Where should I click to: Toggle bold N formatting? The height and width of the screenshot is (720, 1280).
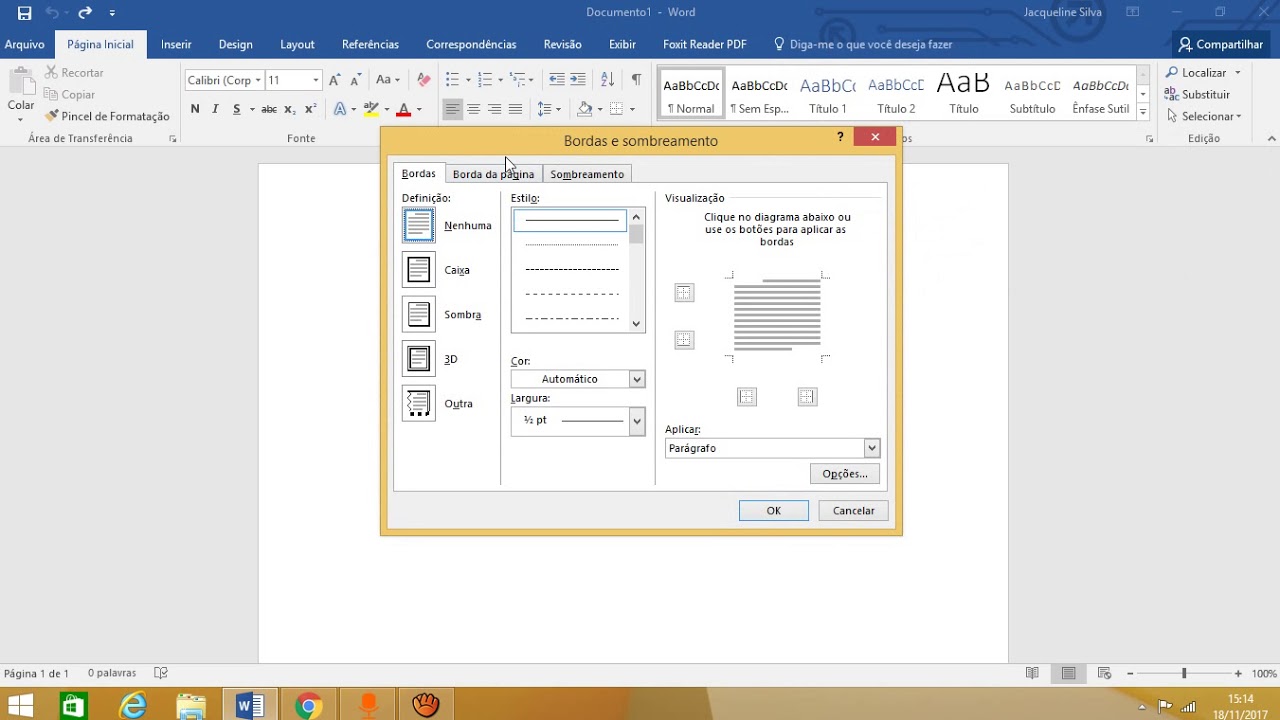coord(195,109)
